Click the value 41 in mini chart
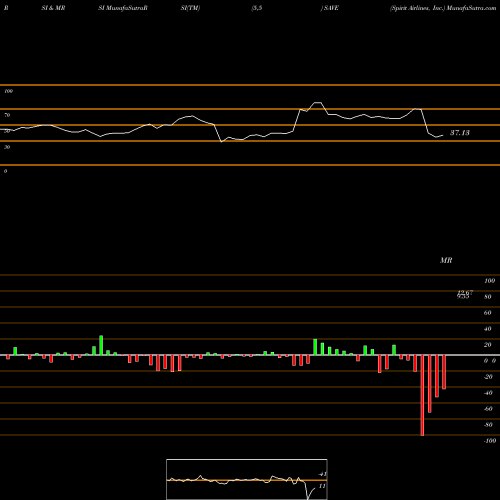This screenshot has width=500, height=500. tap(322, 474)
